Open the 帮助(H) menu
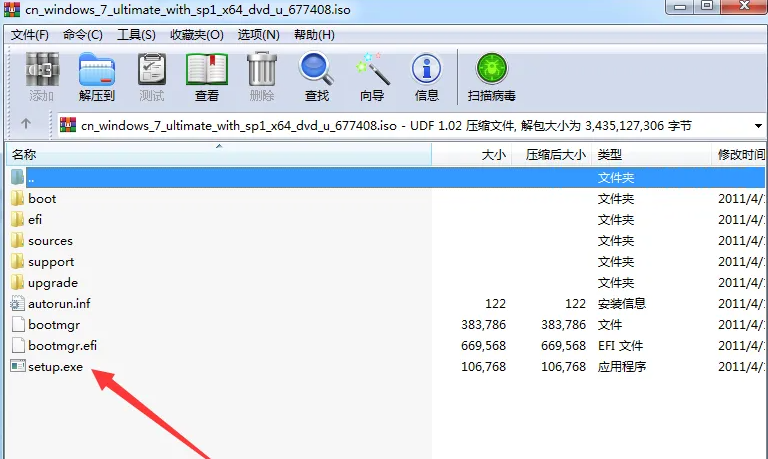Image resolution: width=768 pixels, height=459 pixels. pos(314,35)
